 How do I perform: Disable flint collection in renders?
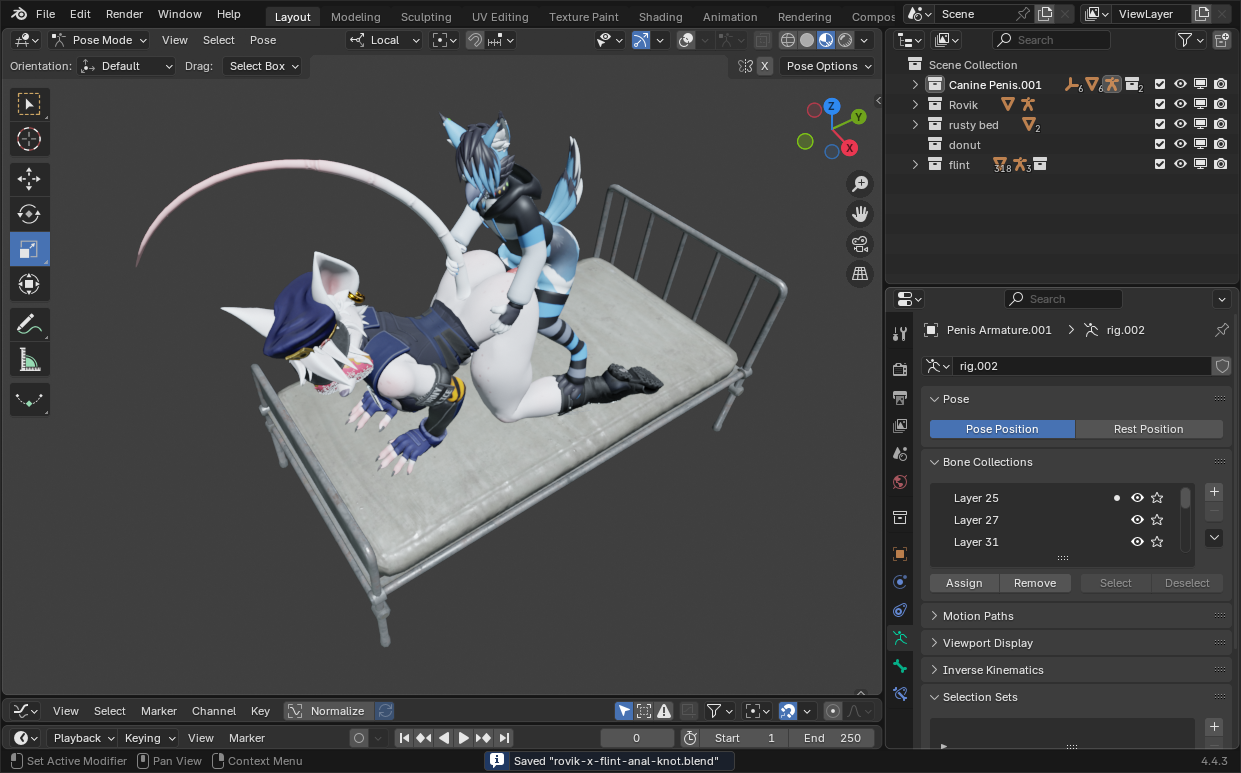pyautogui.click(x=1220, y=164)
